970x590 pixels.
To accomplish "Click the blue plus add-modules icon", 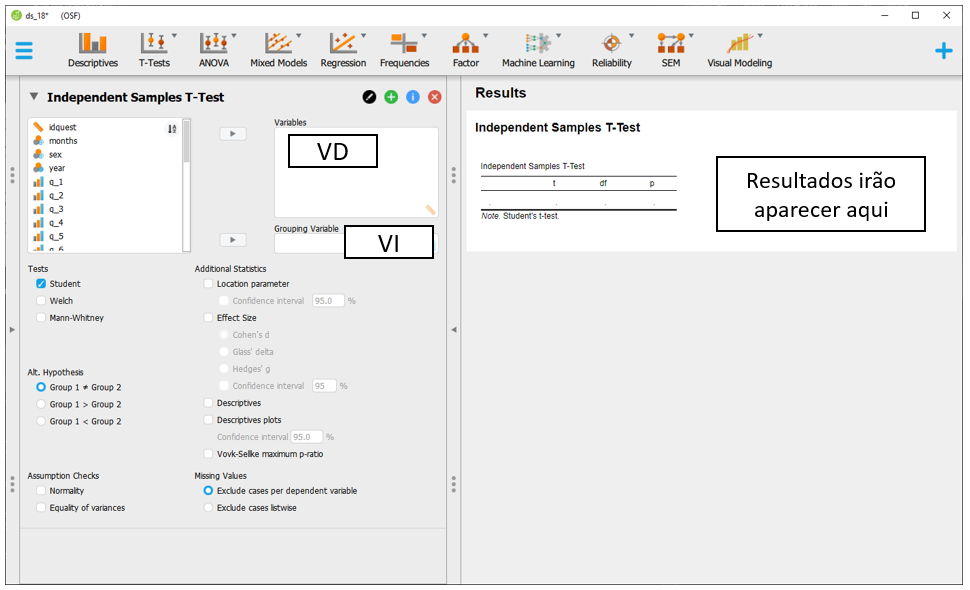I will [x=943, y=51].
